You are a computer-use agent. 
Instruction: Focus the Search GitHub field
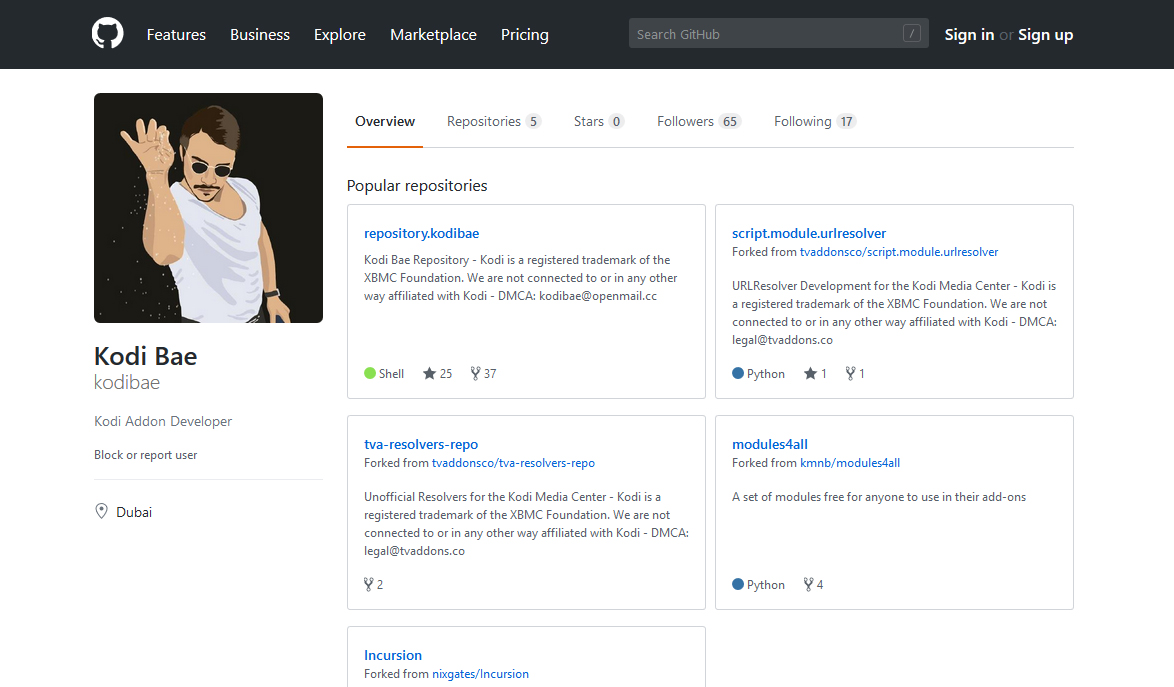(779, 34)
